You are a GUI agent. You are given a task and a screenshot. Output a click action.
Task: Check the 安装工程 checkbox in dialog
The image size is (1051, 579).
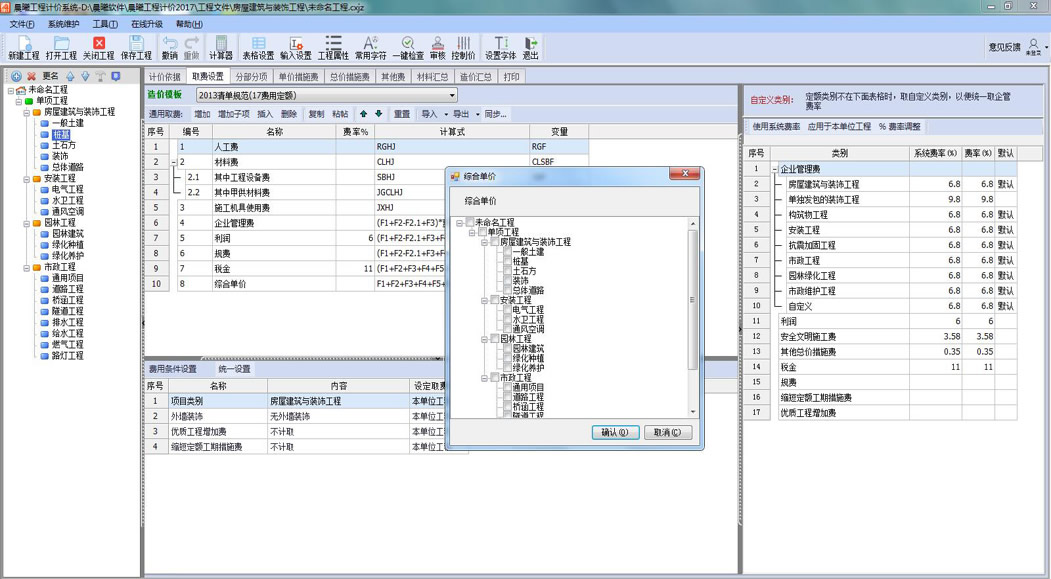pos(494,300)
